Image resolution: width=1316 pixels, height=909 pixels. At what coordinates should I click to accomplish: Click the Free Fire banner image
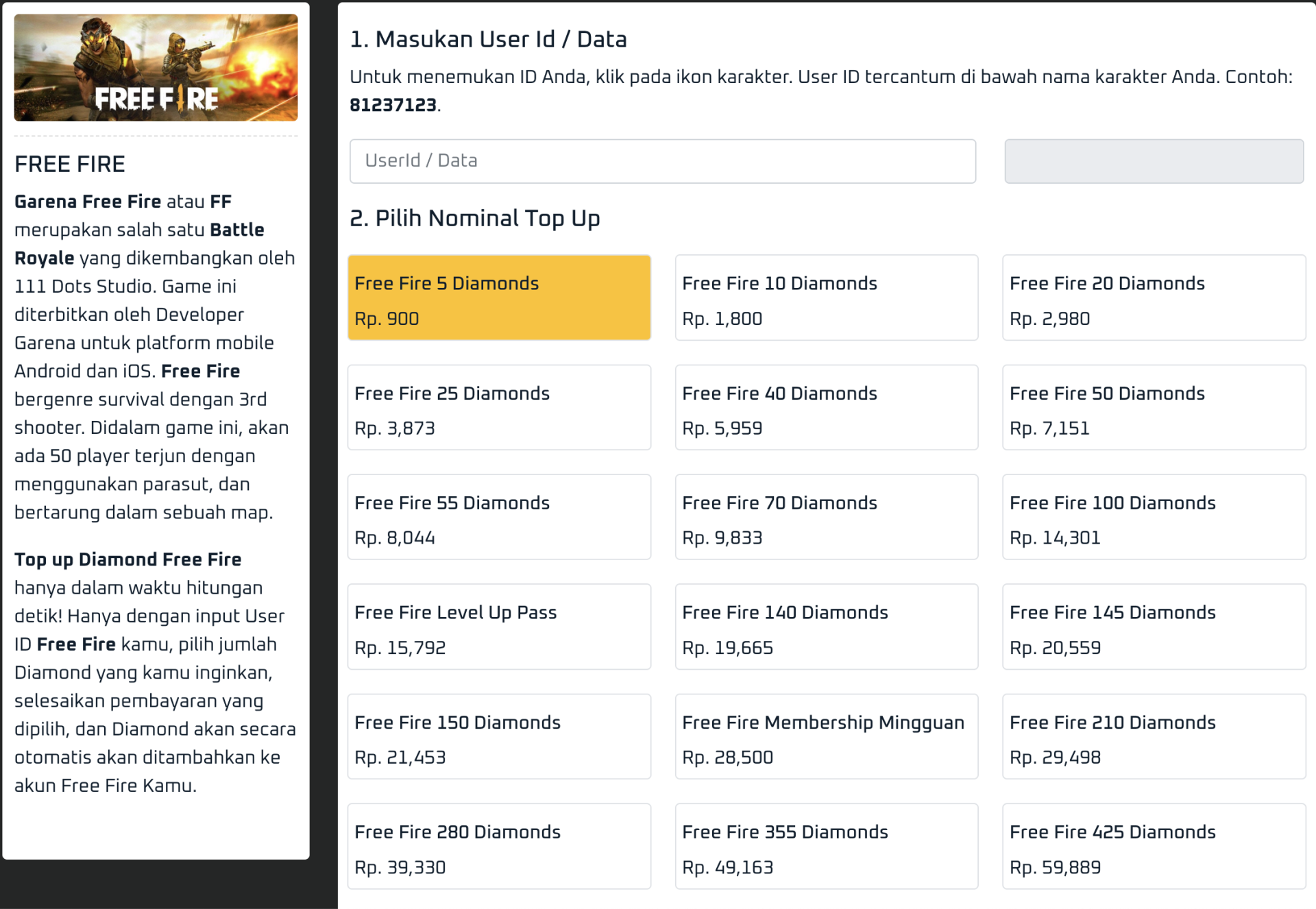pos(155,66)
